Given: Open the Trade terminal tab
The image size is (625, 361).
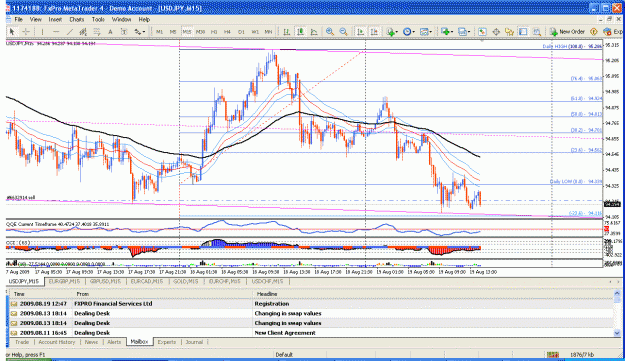Looking at the screenshot, I should pos(22,342).
